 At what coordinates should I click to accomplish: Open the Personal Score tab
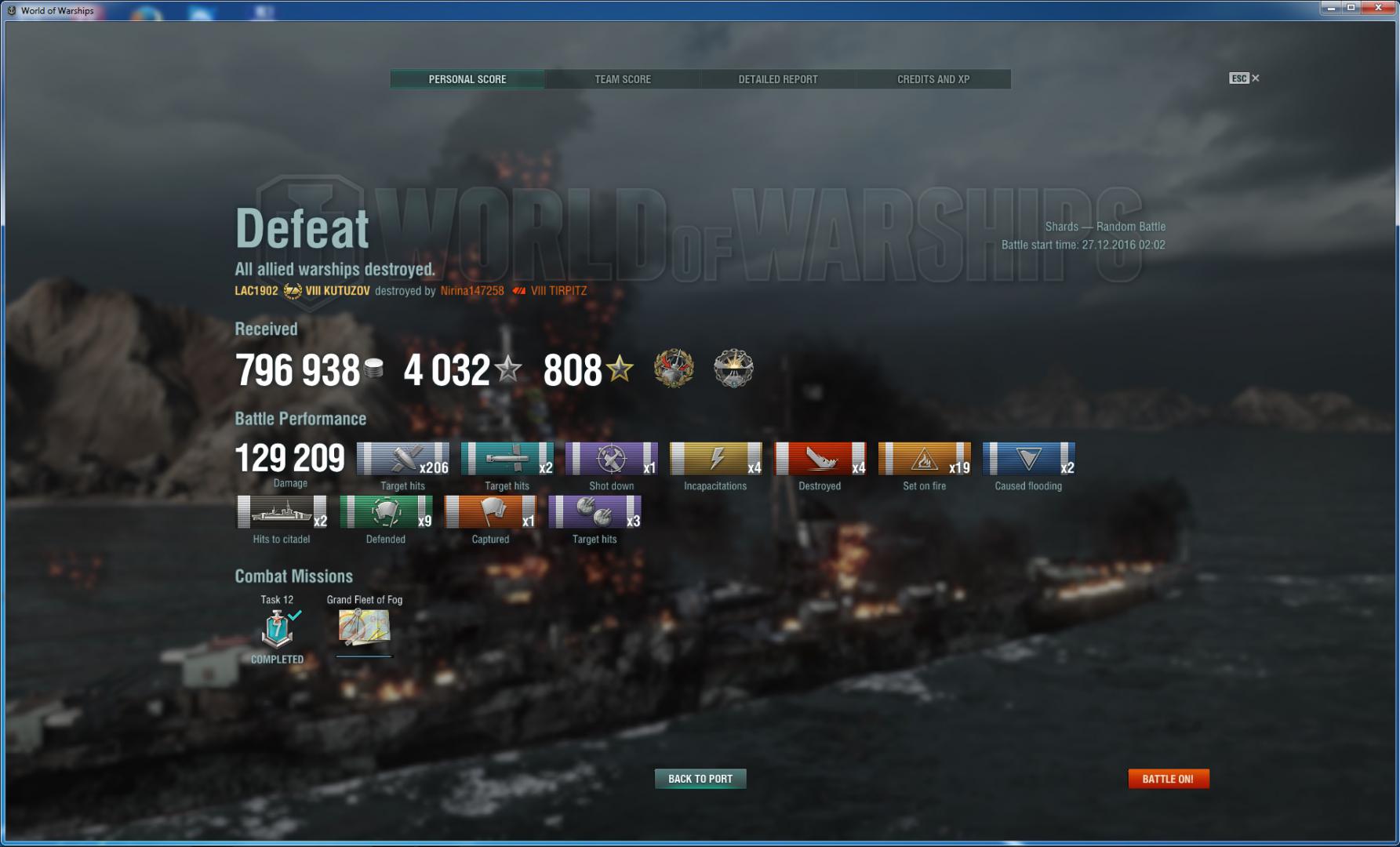click(x=467, y=79)
